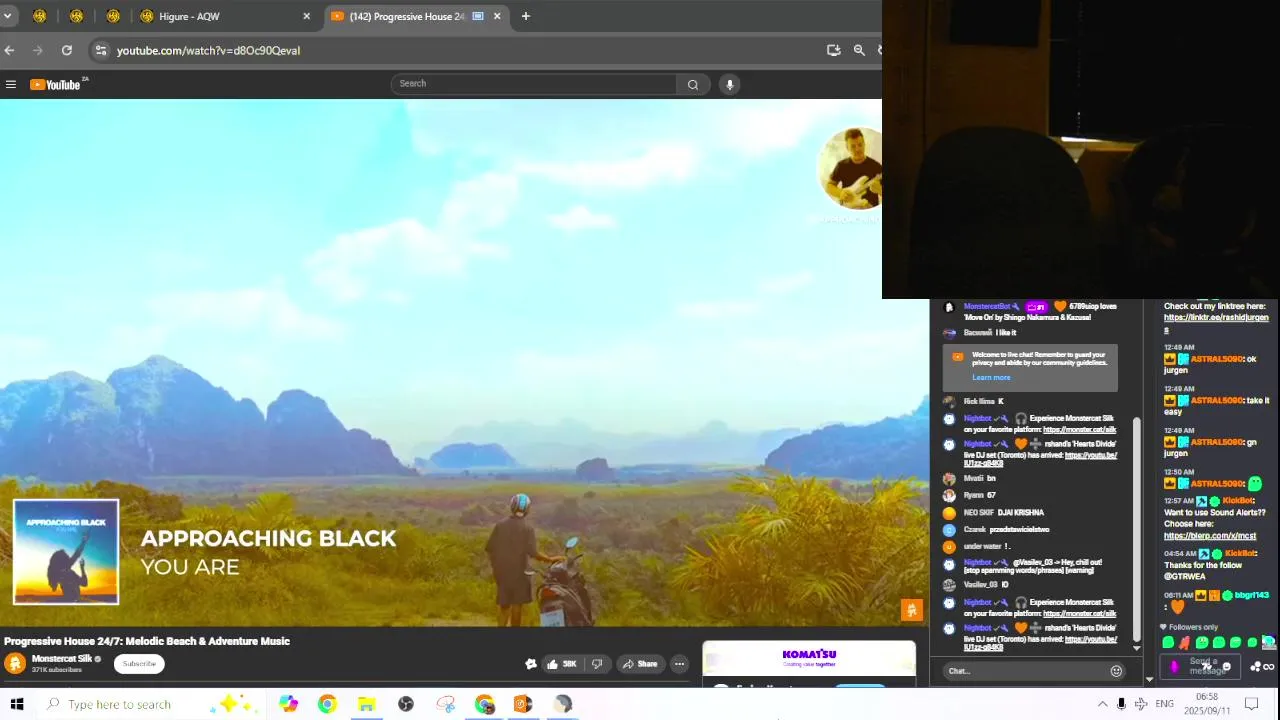Open the YouTube hamburger guide menu
The width and height of the screenshot is (1280, 720).
[11, 85]
